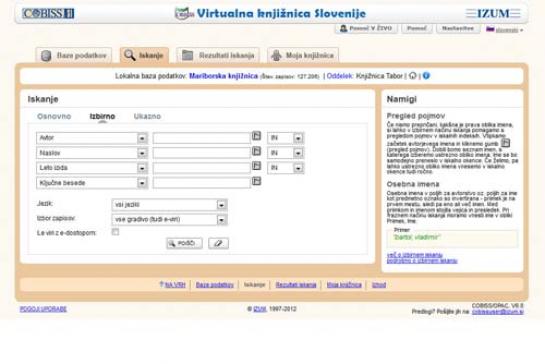Click into the Naslov text input field

pos(202,153)
